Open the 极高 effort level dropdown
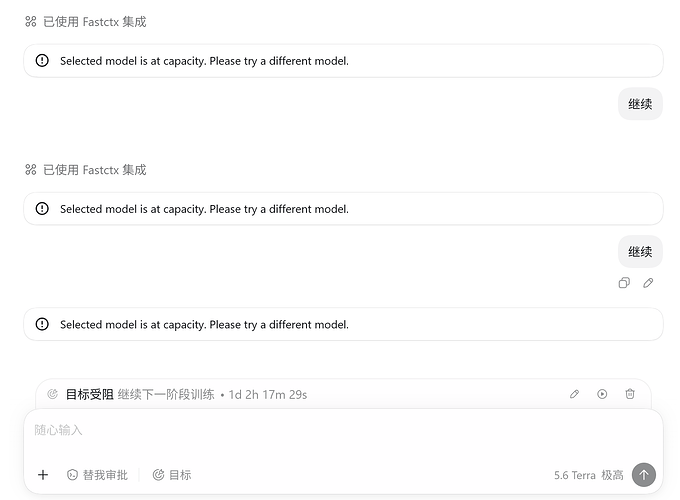This screenshot has height=500, width=680. [x=612, y=475]
